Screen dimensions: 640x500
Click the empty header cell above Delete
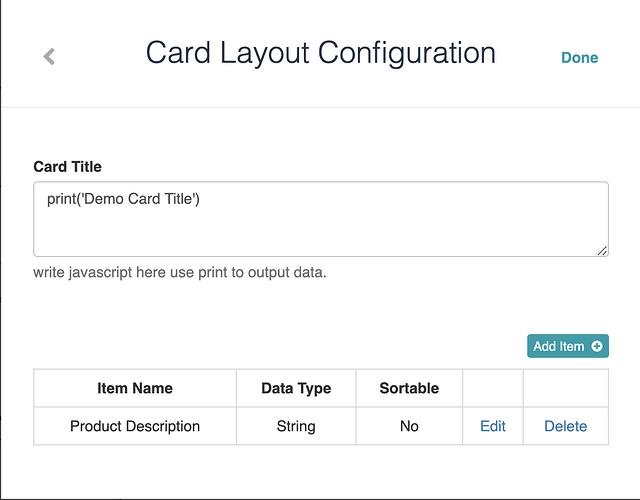click(565, 388)
